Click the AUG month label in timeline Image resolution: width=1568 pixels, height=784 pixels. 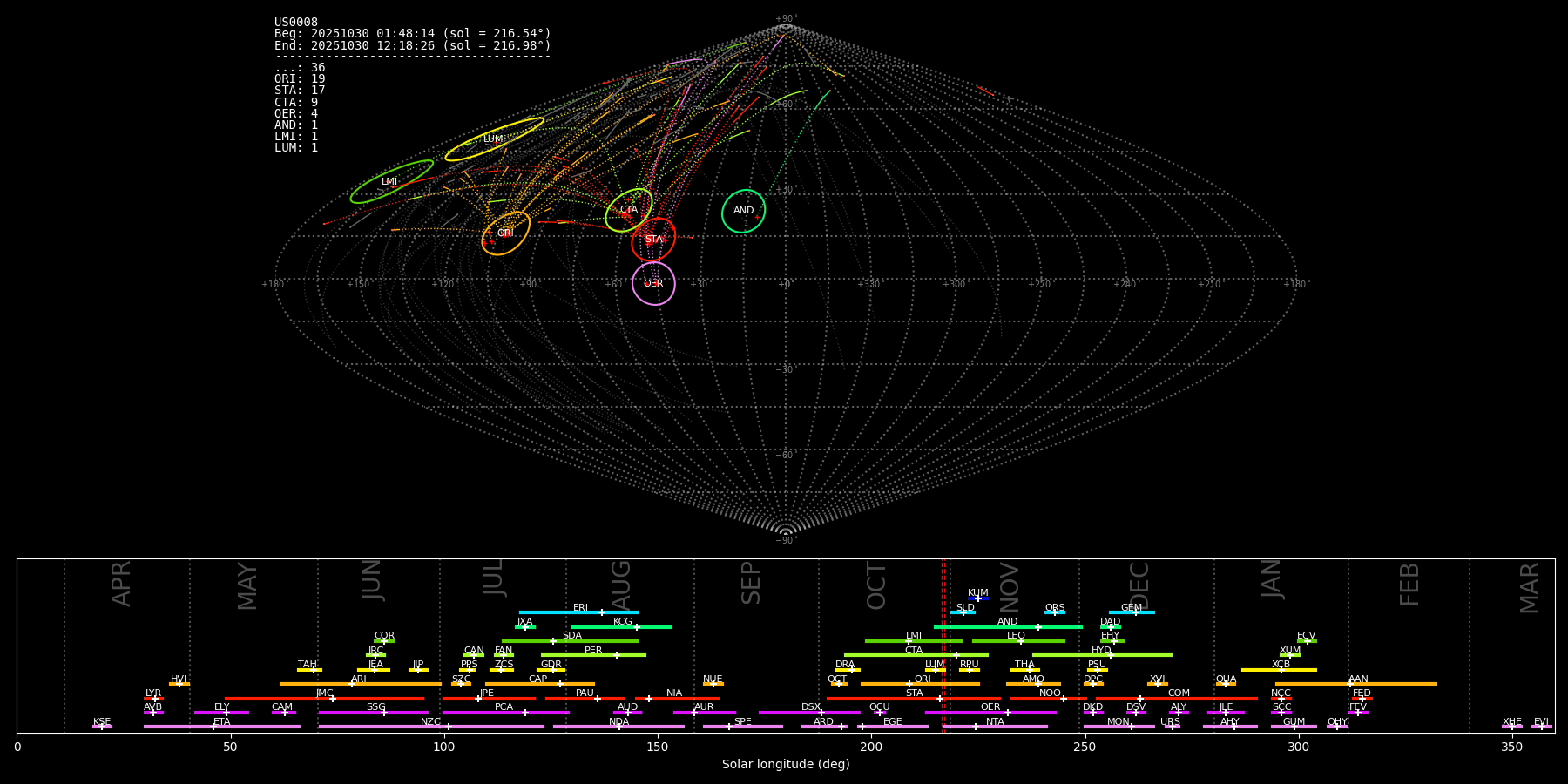pos(621,584)
